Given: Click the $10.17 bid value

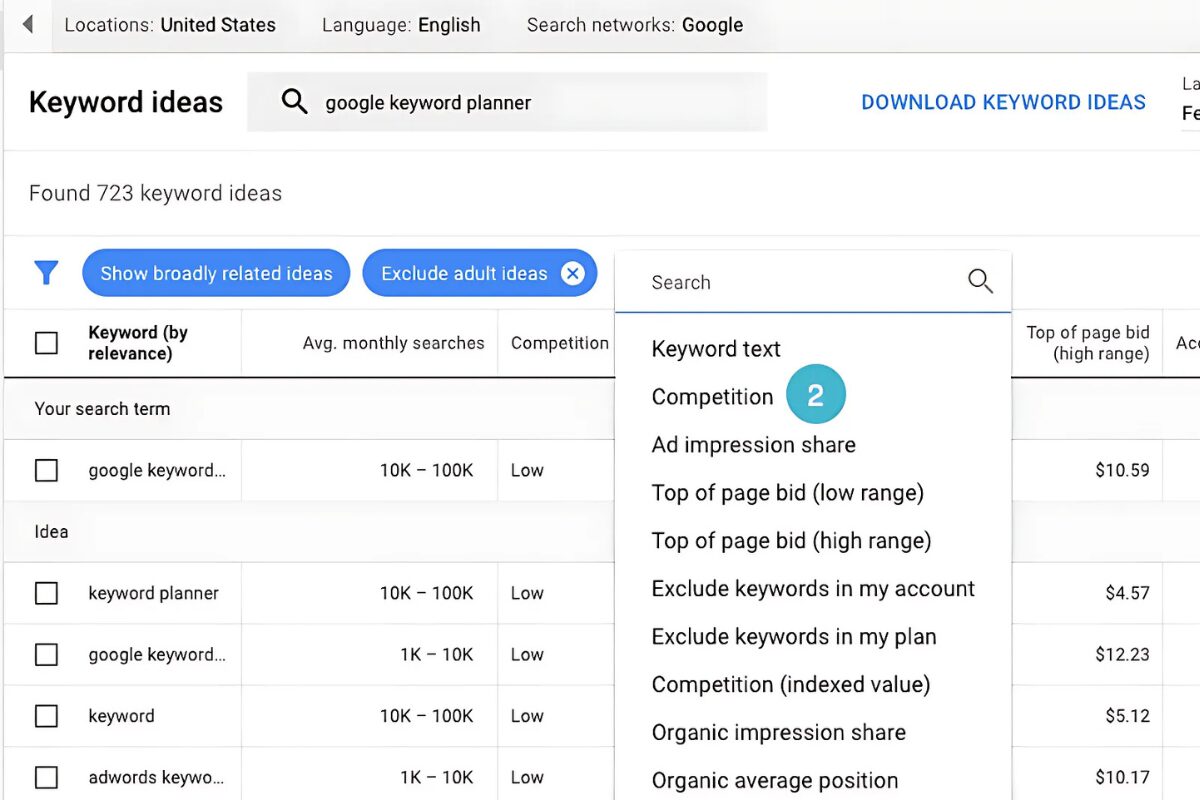Looking at the screenshot, I should point(1122,777).
